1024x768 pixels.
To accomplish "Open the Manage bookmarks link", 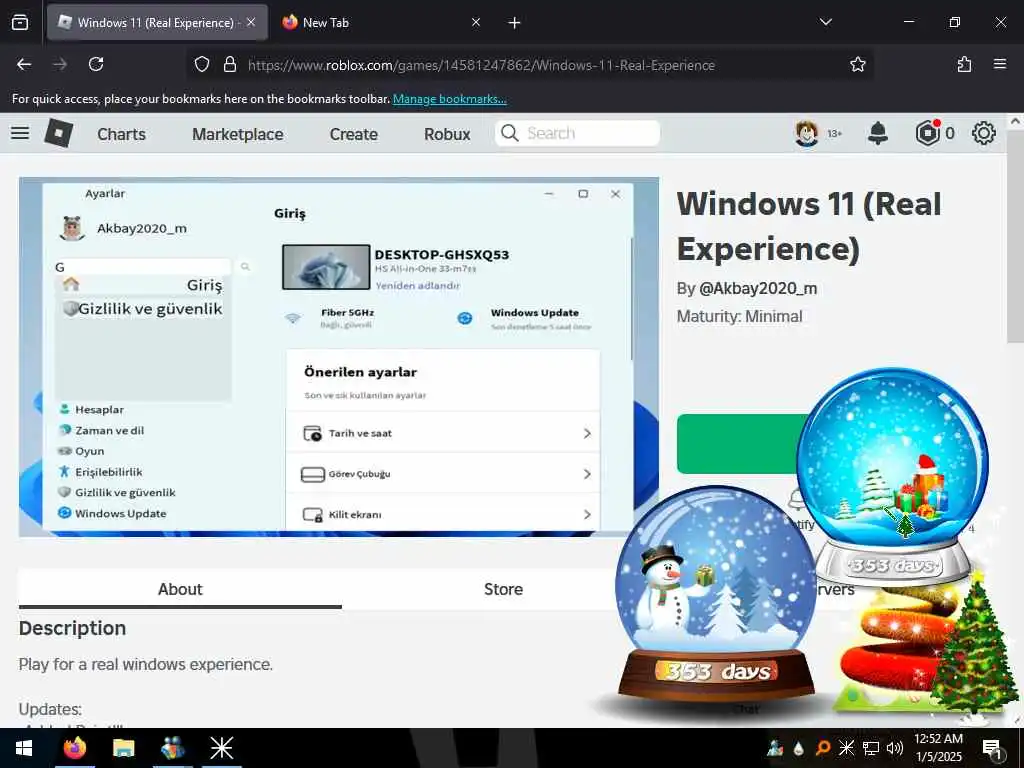I will [449, 99].
